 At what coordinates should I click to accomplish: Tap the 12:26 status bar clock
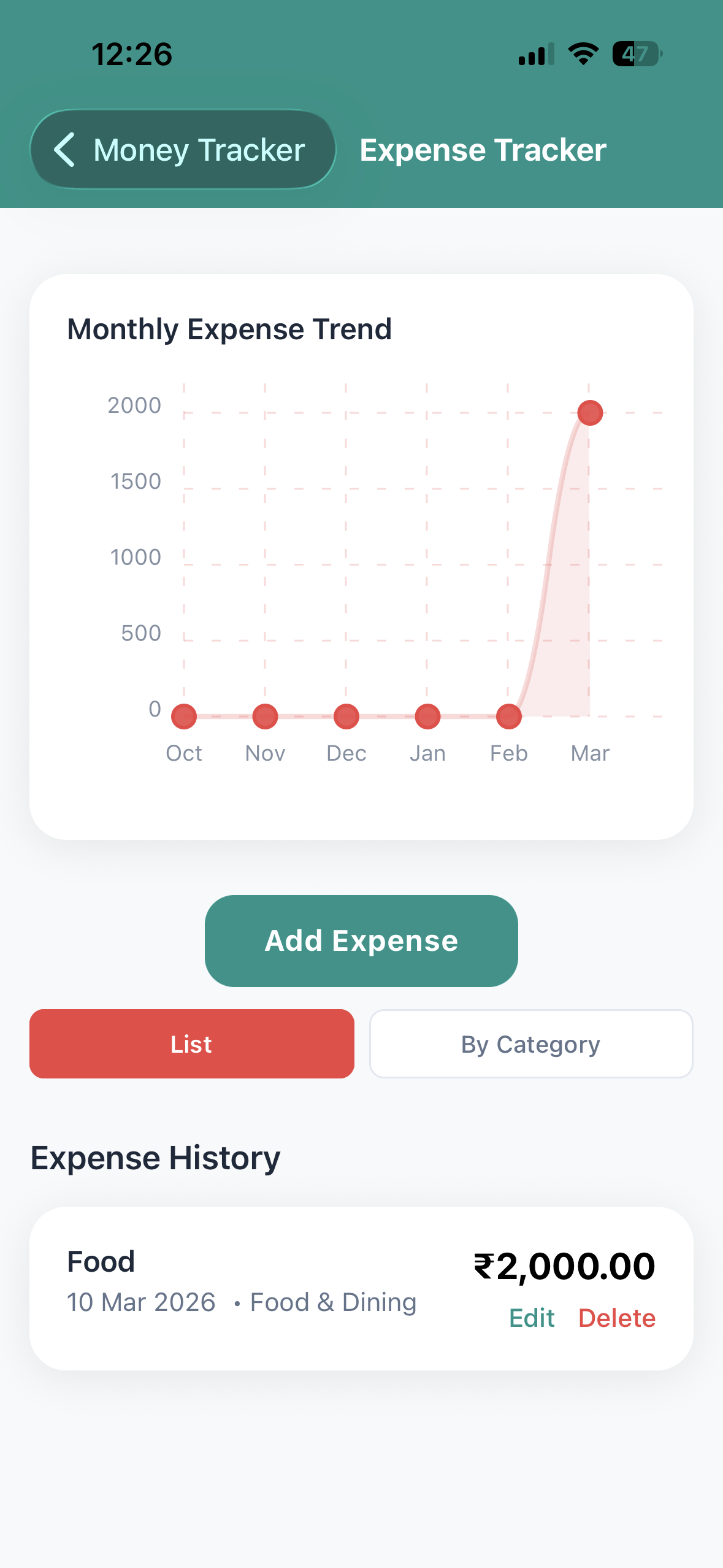click(132, 54)
